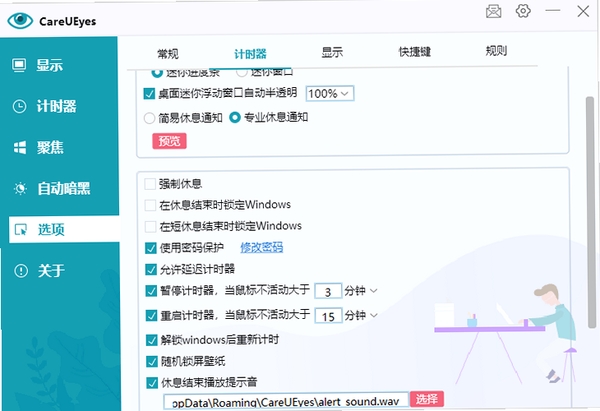The width and height of the screenshot is (600, 411).
Task: Click the cursor icon beside 选项
Action: pos(21,230)
